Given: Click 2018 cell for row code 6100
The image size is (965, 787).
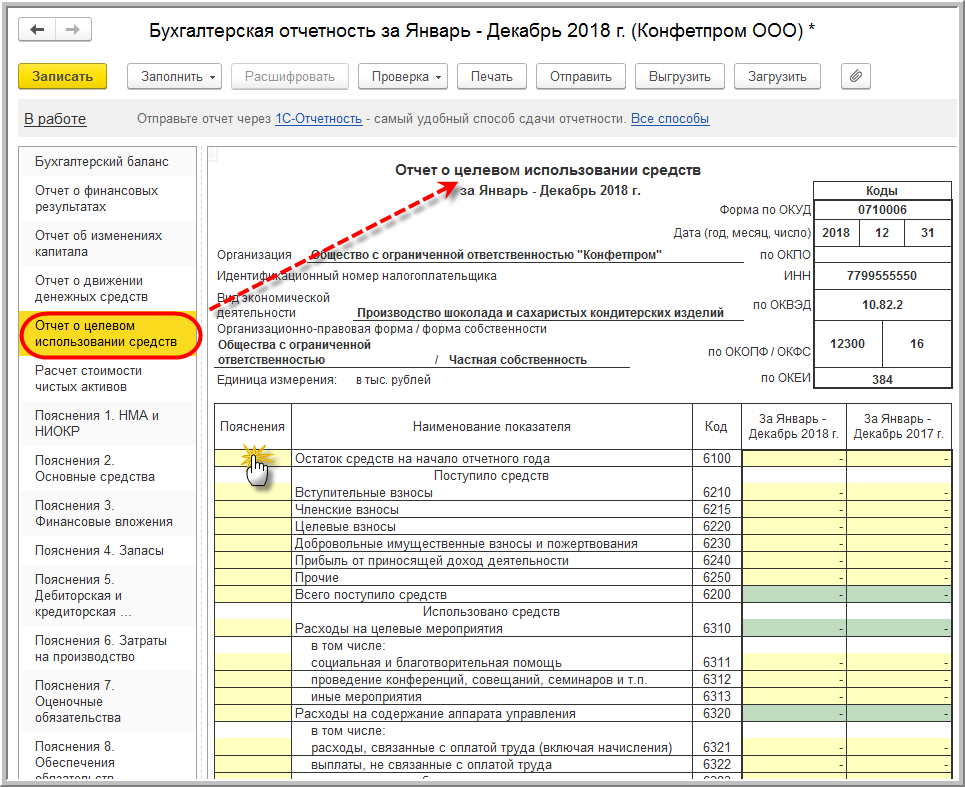Looking at the screenshot, I should click(x=794, y=458).
